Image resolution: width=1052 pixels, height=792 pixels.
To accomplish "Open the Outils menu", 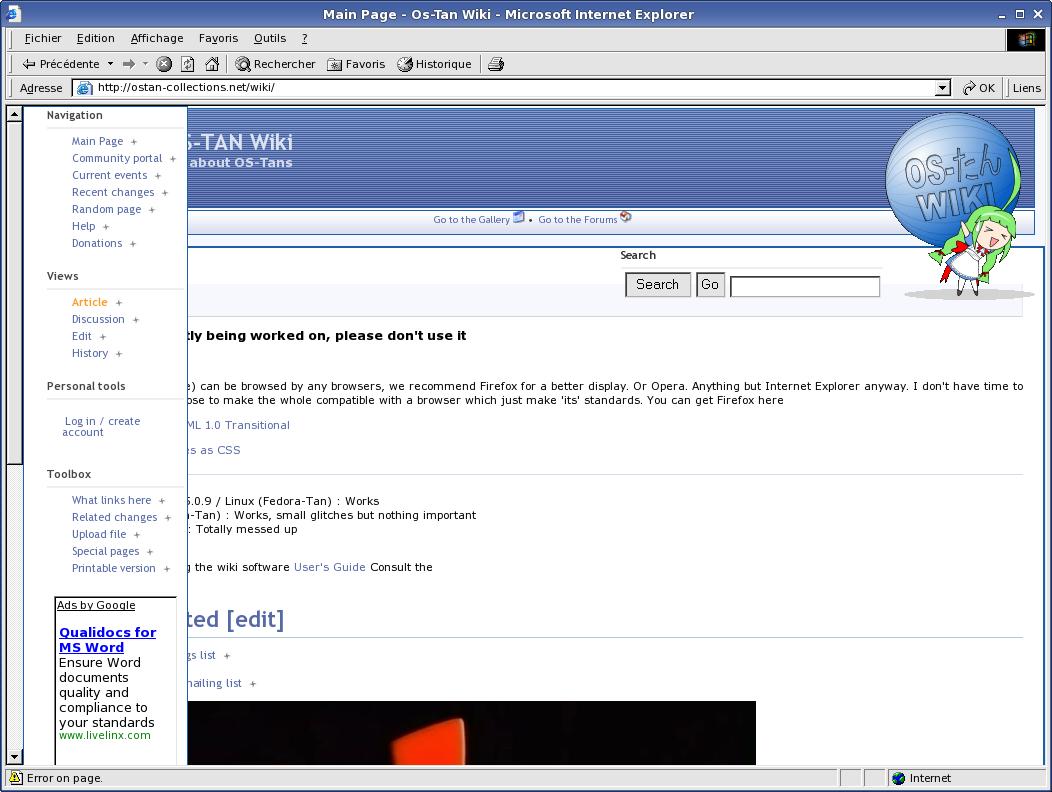I will pyautogui.click(x=270, y=38).
